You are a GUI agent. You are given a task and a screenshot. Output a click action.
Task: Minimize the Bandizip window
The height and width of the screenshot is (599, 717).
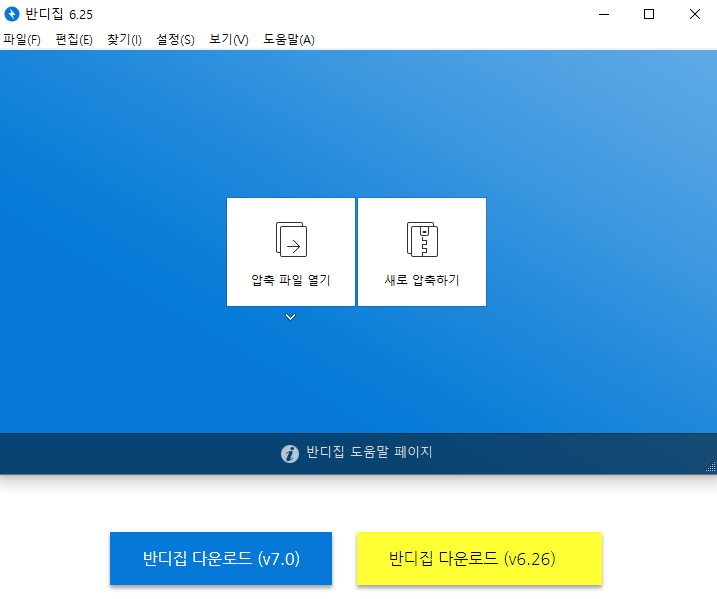pos(604,14)
